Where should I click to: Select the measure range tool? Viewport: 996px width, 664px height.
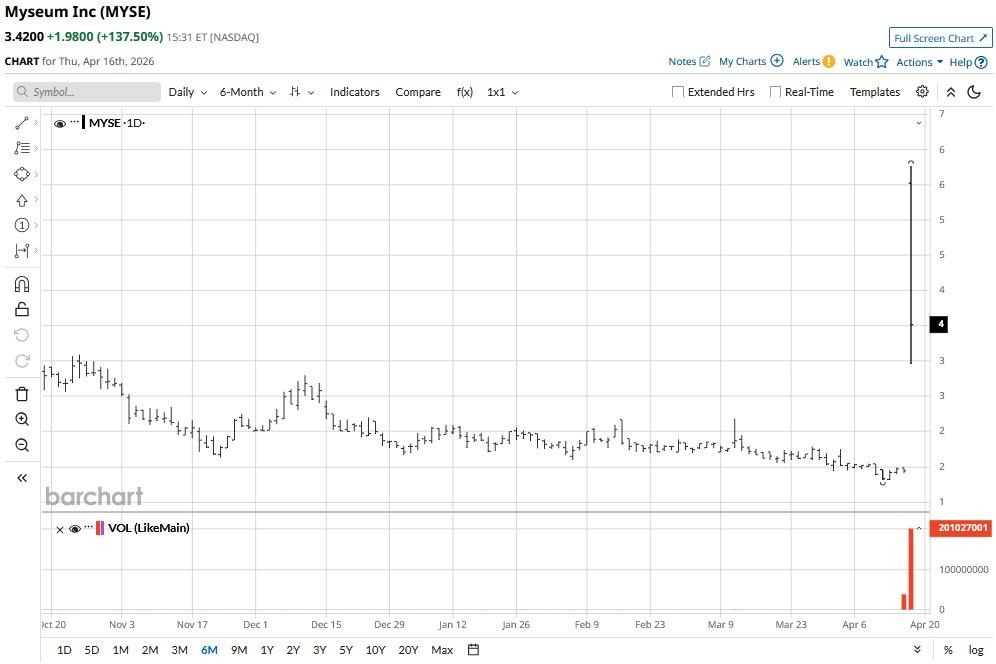pyautogui.click(x=22, y=251)
